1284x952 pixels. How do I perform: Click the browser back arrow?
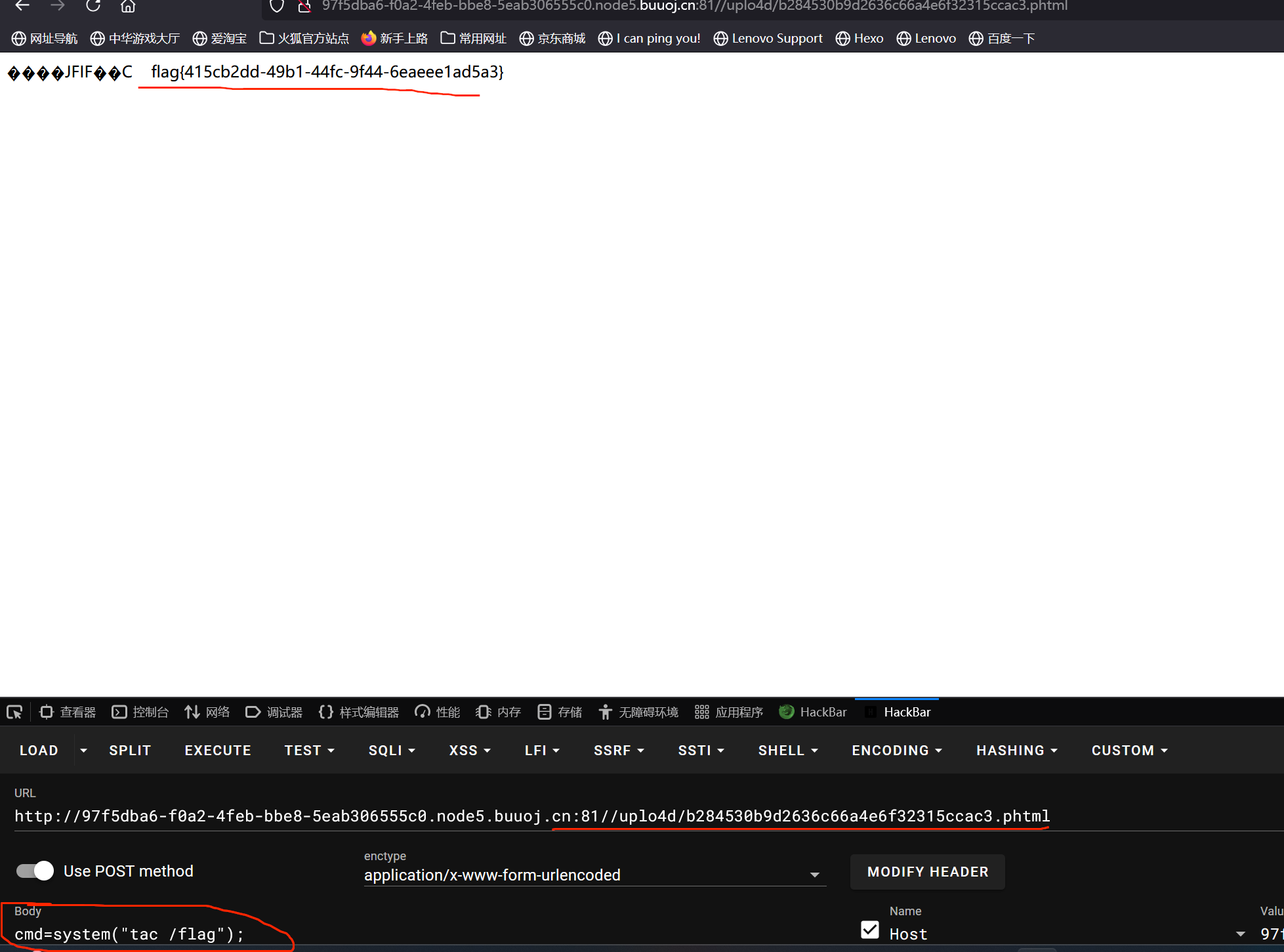tap(23, 6)
